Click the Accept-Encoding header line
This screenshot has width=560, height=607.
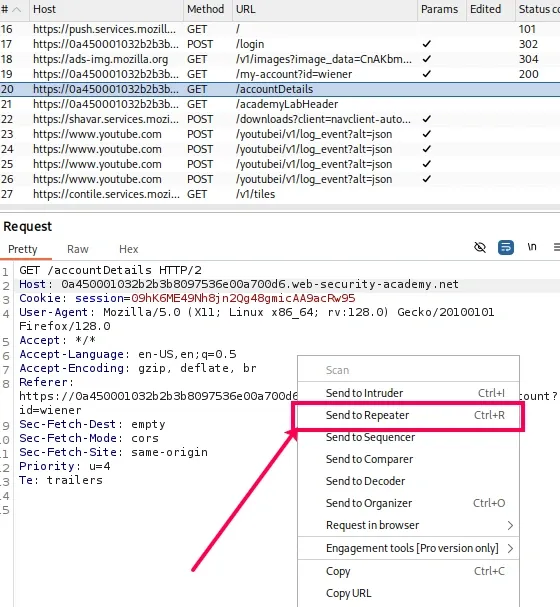pos(138,368)
